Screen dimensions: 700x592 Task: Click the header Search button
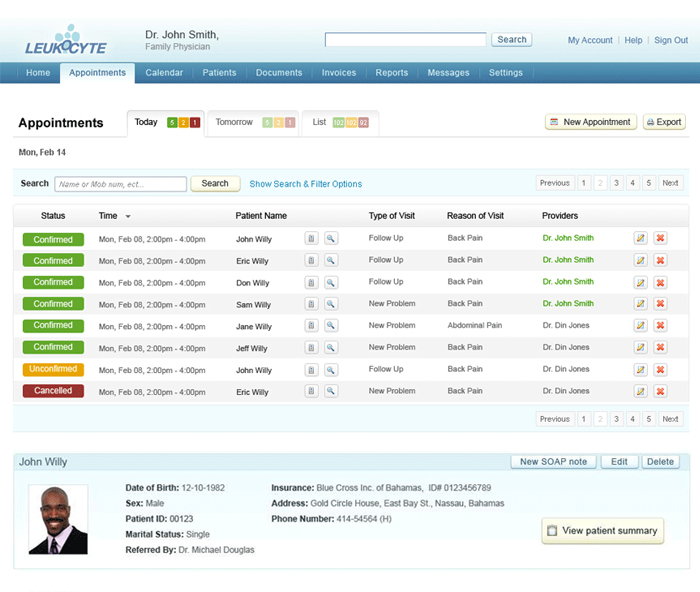(x=512, y=39)
